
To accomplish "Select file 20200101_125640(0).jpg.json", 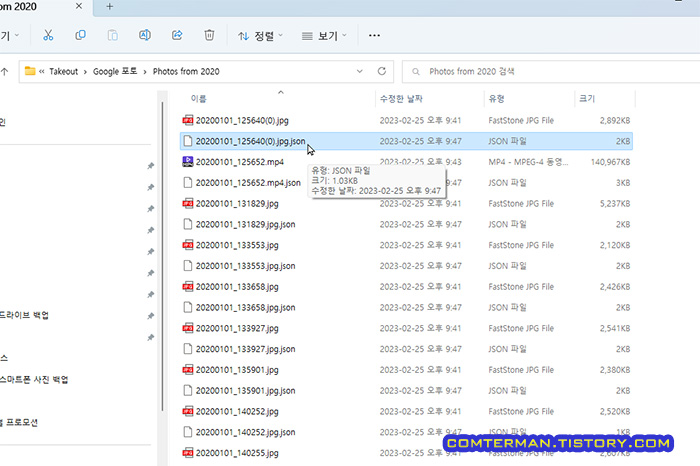I will coord(406,141).
